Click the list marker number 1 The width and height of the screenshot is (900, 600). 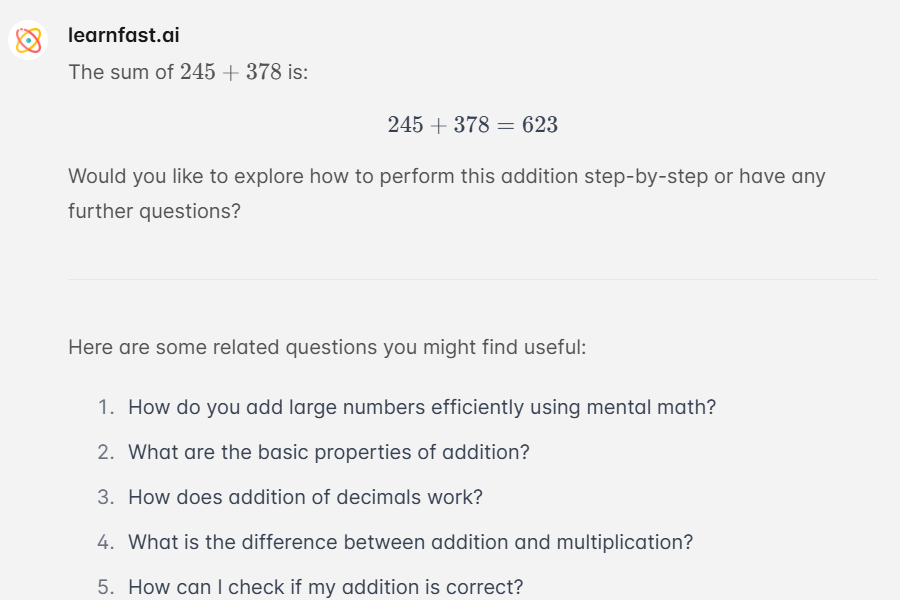tap(106, 407)
